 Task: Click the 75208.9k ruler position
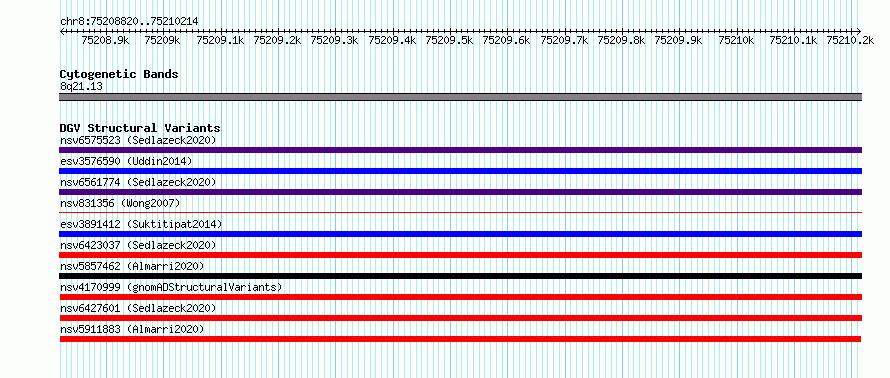(106, 40)
